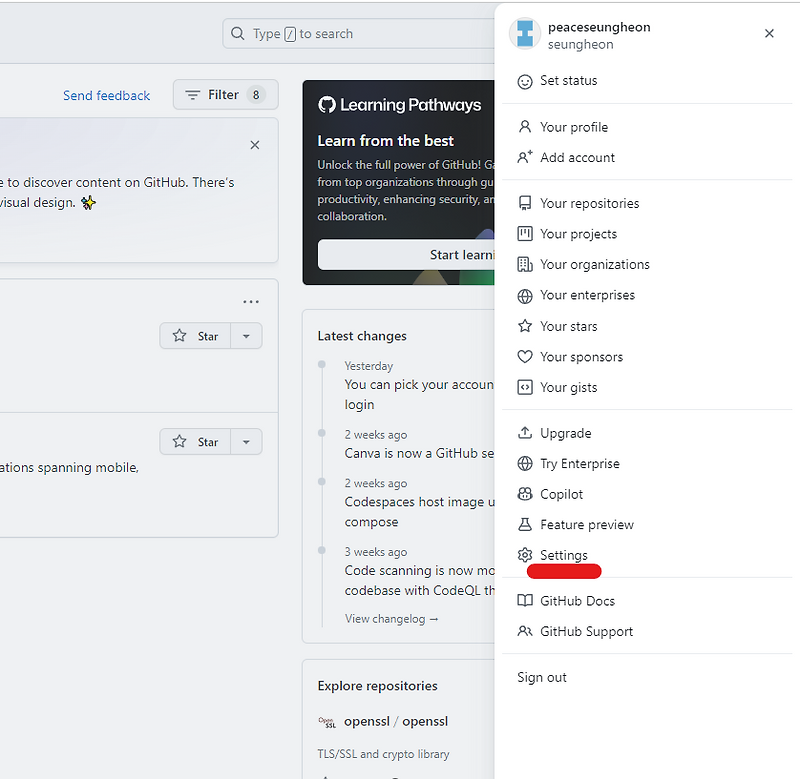The width and height of the screenshot is (800, 779).
Task: Click the openssl organization avatar icon
Action: (x=327, y=721)
